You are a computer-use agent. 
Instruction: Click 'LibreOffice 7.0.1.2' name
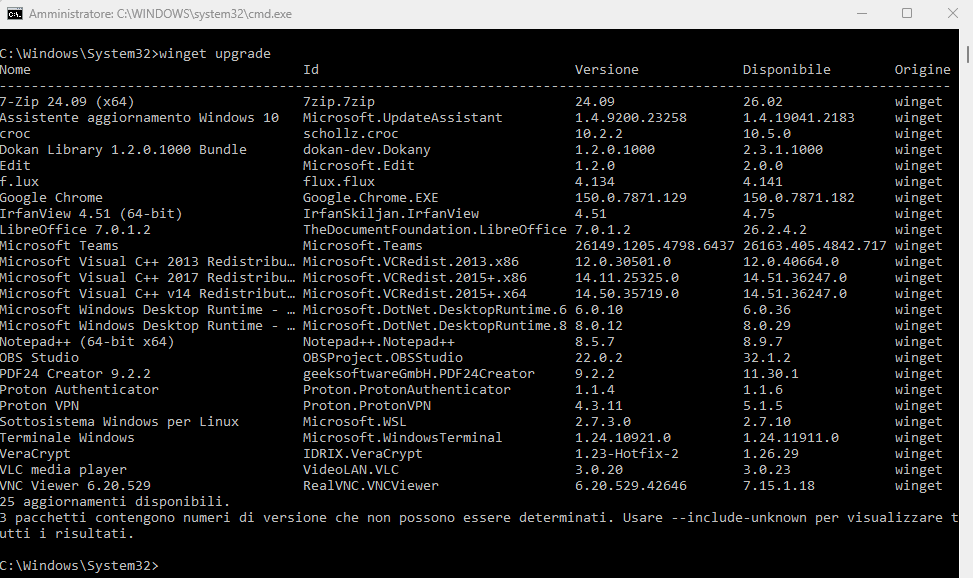coord(75,230)
